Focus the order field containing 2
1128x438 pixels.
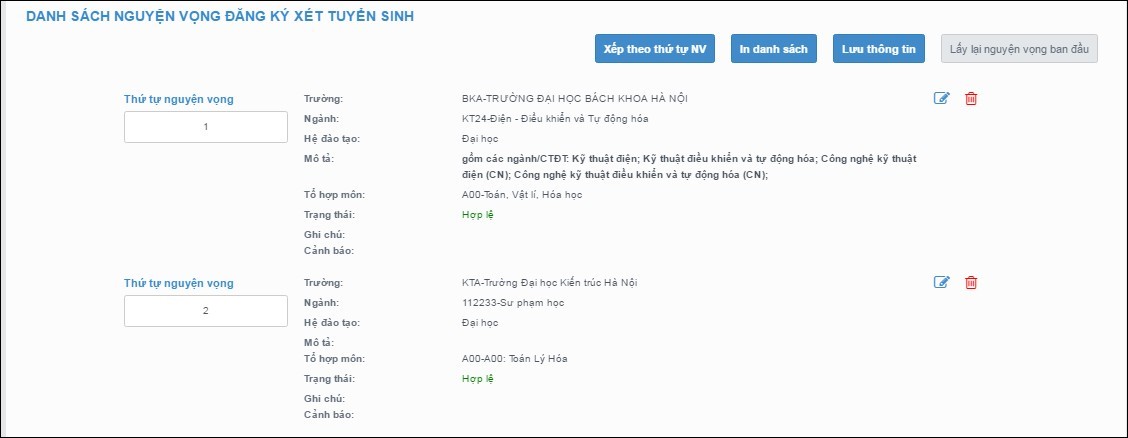206,311
